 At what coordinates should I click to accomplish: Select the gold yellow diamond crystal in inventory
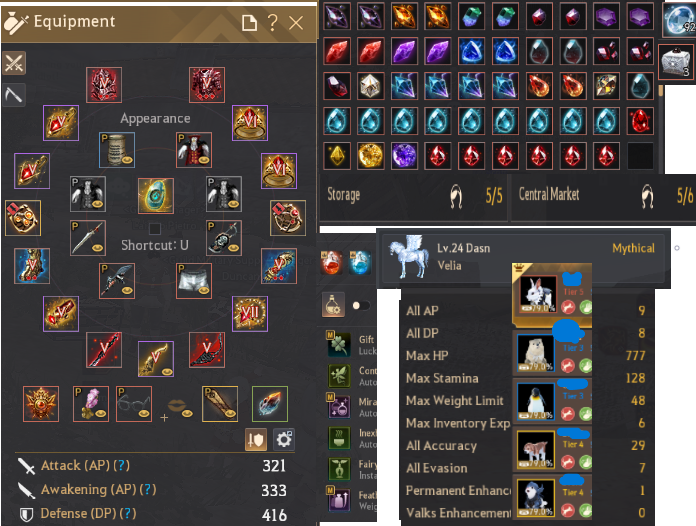337,156
